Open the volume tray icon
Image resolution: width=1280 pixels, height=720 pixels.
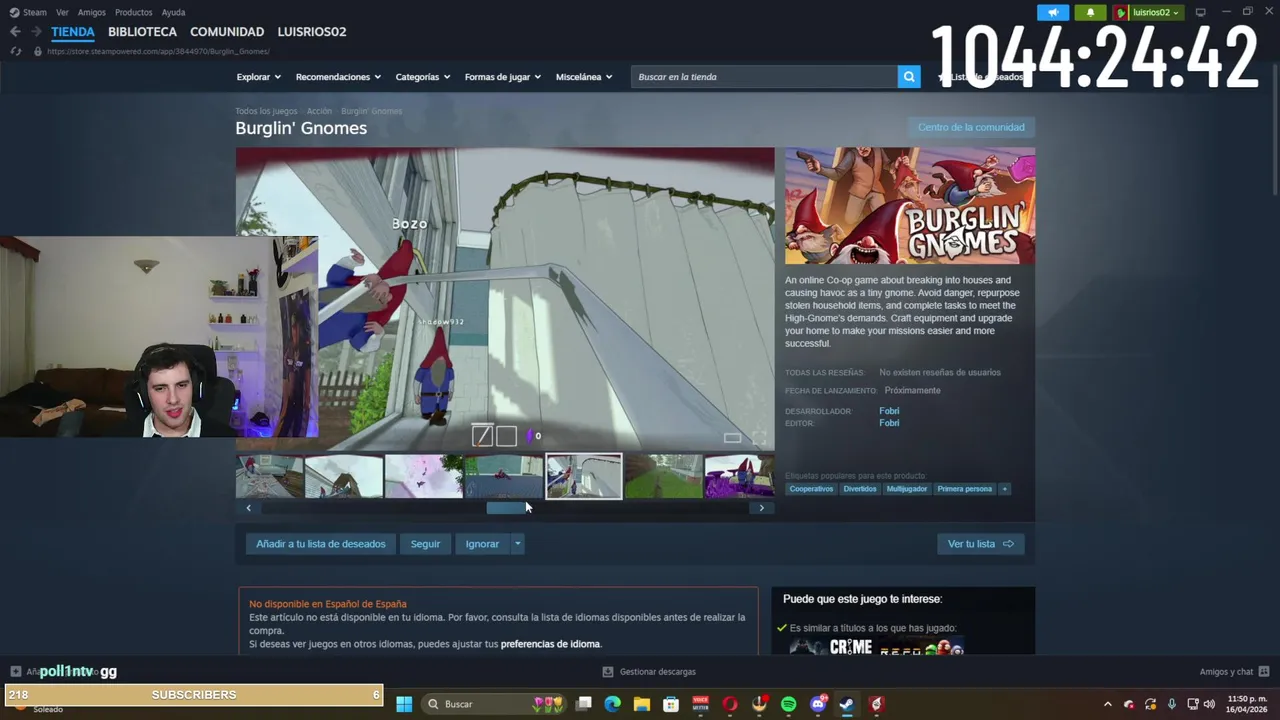click(x=1209, y=704)
